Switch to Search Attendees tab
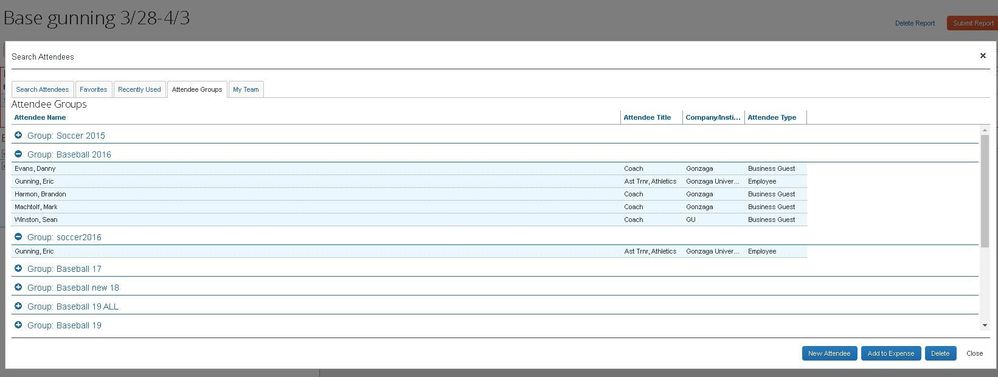This screenshot has width=998, height=377. (43, 90)
